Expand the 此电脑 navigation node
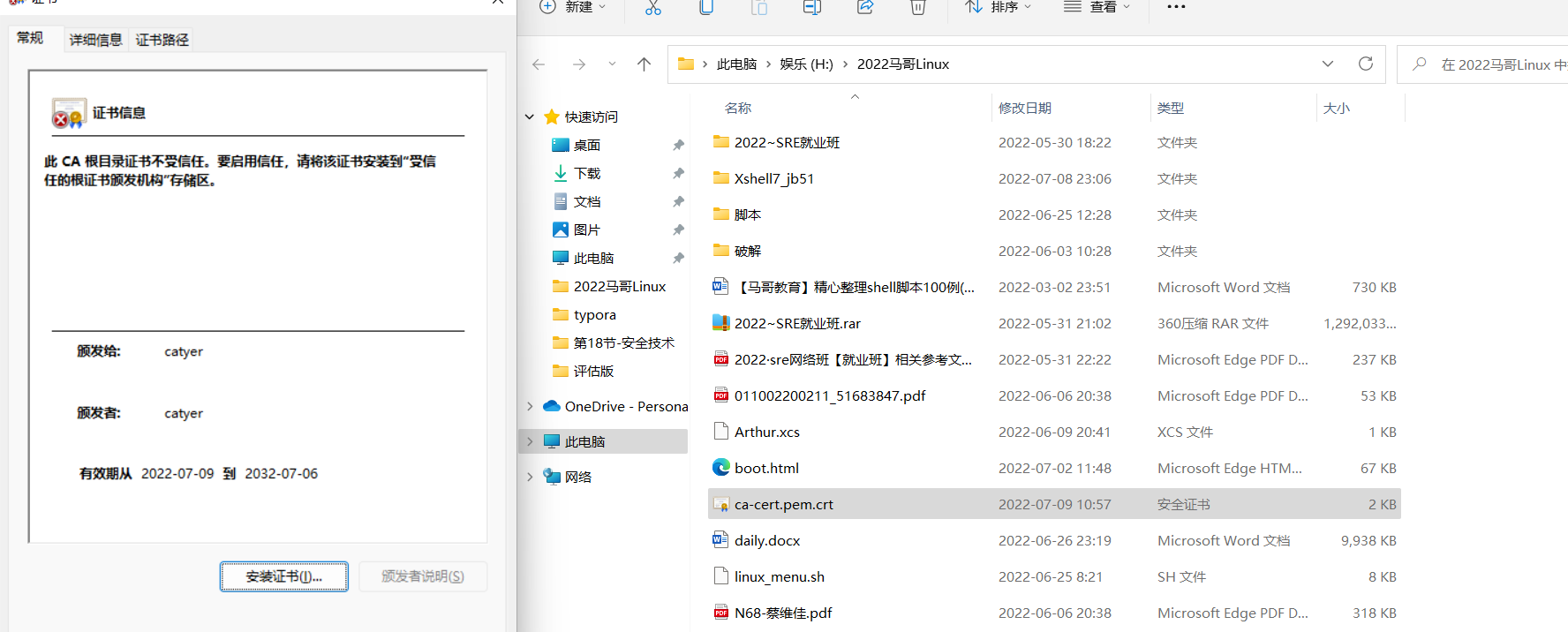 [530, 441]
